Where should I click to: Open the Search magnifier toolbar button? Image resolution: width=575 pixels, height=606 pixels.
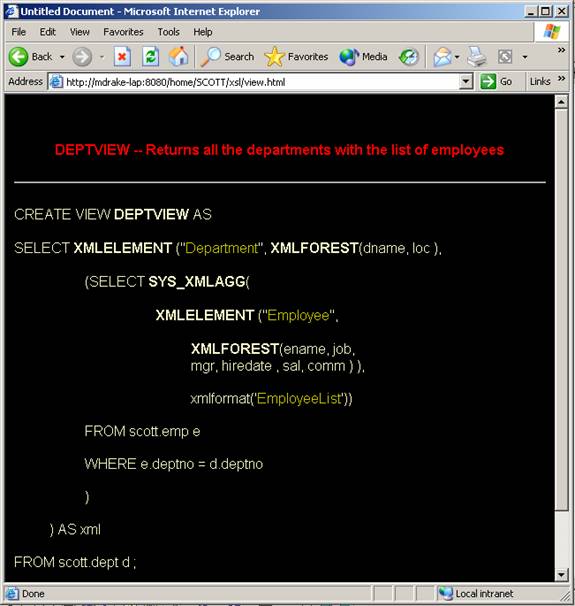pyautogui.click(x=227, y=57)
